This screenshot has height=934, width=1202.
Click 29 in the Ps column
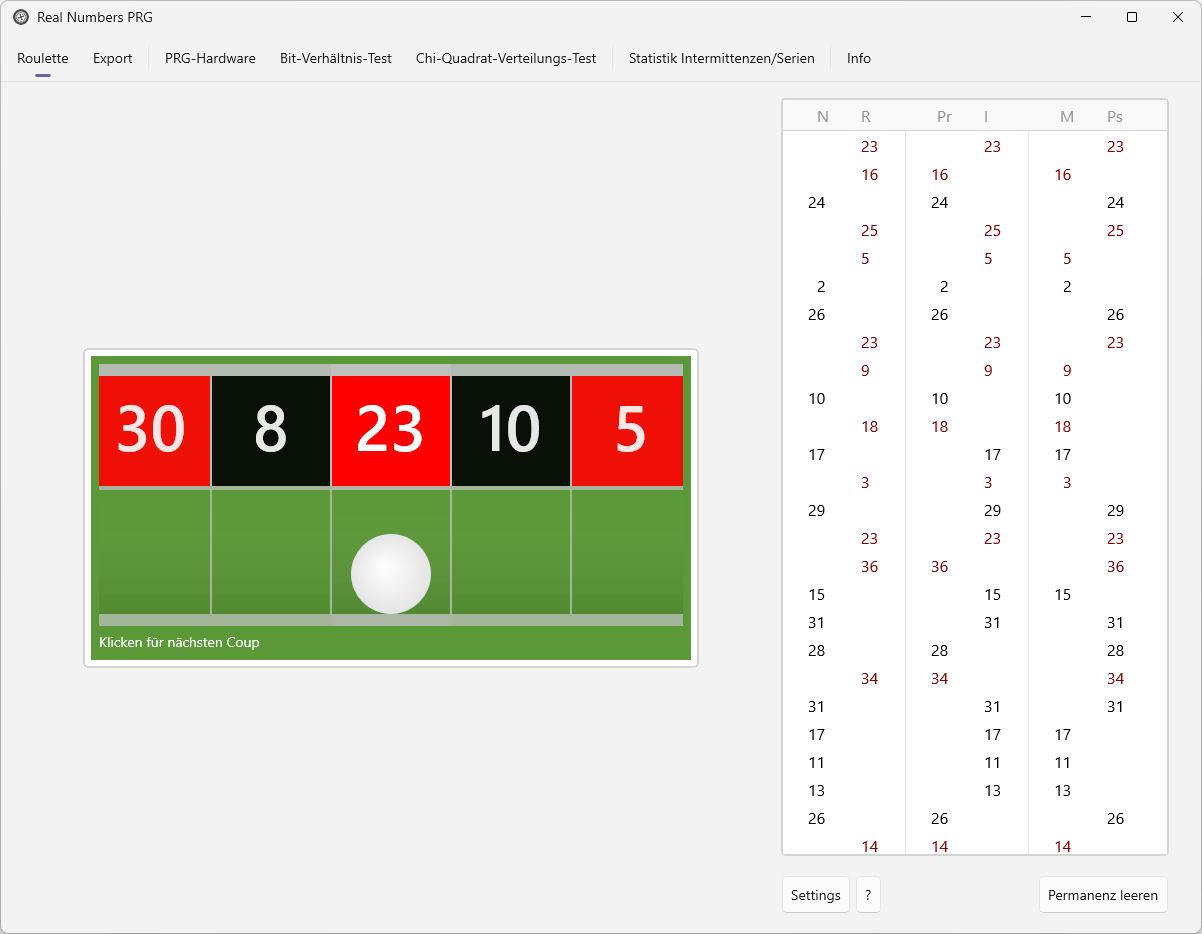point(1116,510)
